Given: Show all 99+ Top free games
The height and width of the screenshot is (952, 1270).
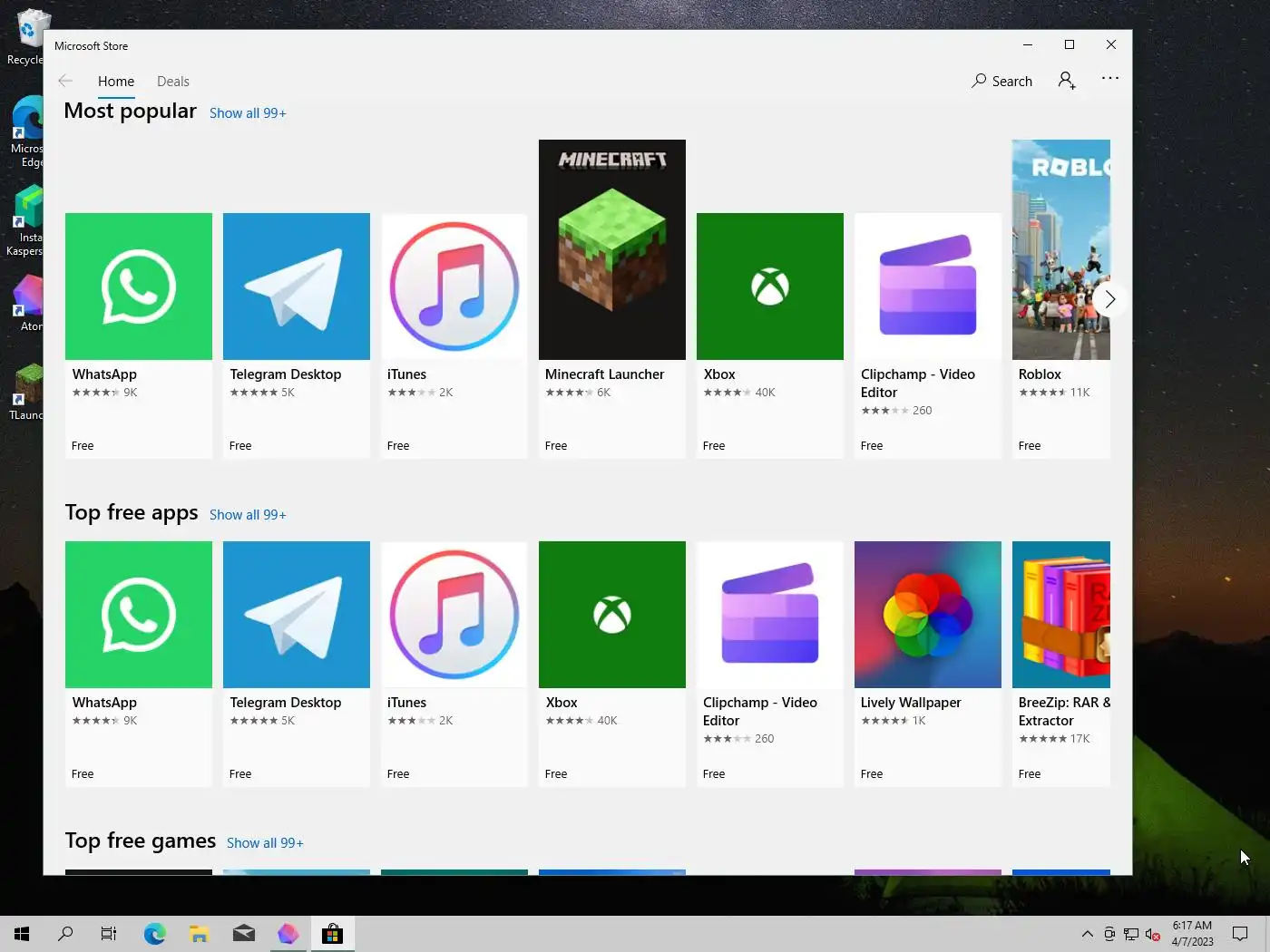Looking at the screenshot, I should pos(265,843).
